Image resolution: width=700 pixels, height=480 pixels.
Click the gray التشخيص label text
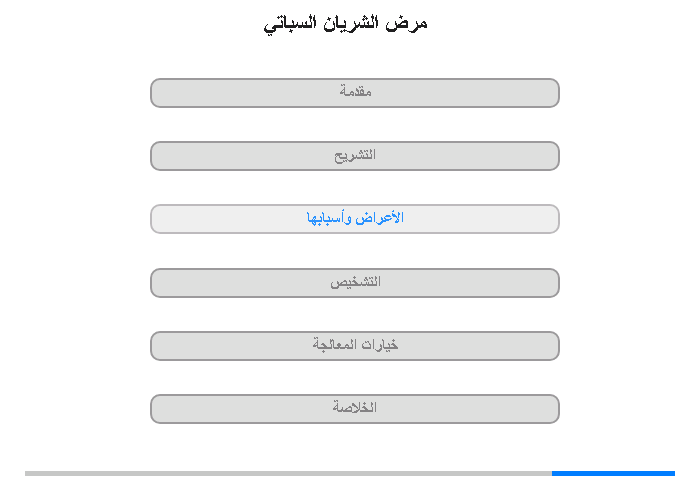(355, 282)
